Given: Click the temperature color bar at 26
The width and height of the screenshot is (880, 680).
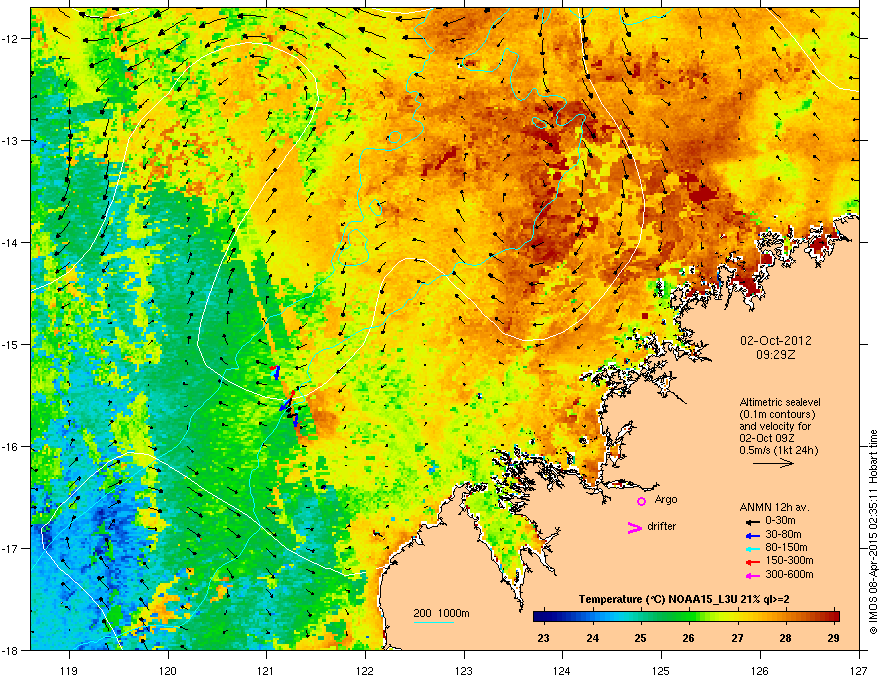Looking at the screenshot, I should pos(689,617).
